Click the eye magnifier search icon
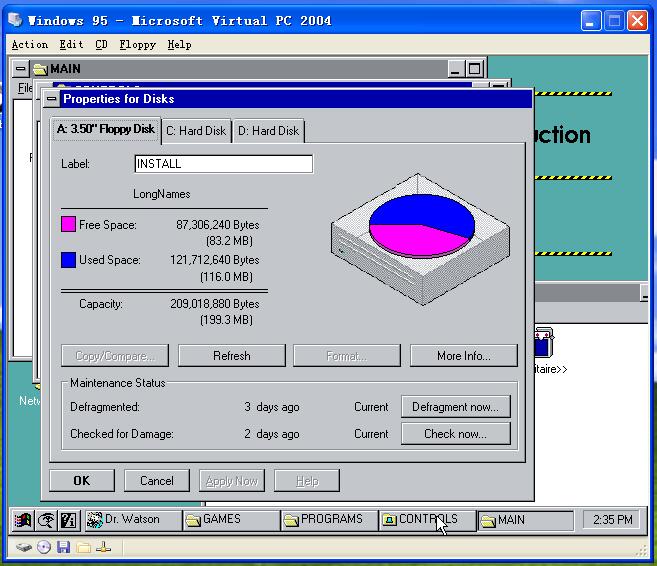This screenshot has height=566, width=657. pos(45,520)
